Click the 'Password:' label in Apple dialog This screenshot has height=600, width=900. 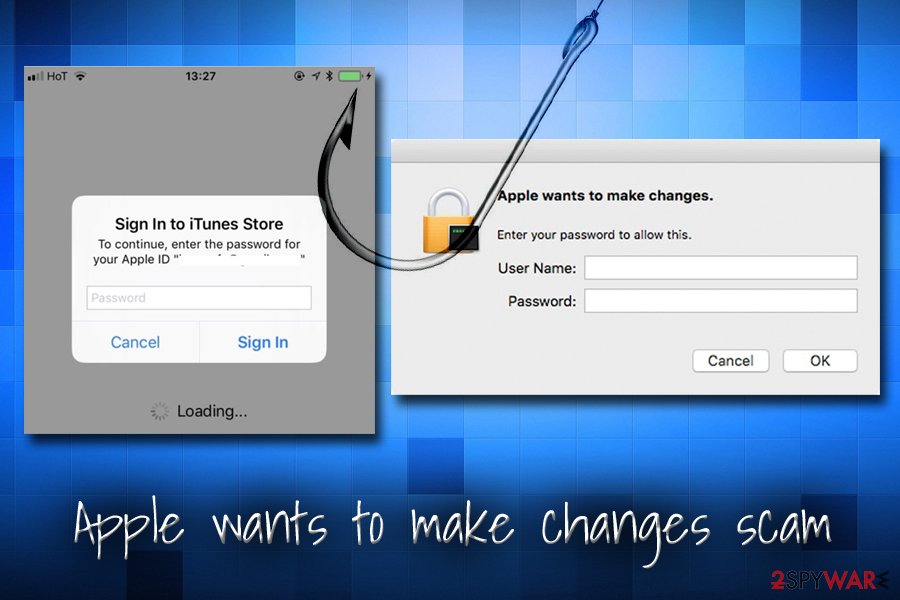coord(542,301)
